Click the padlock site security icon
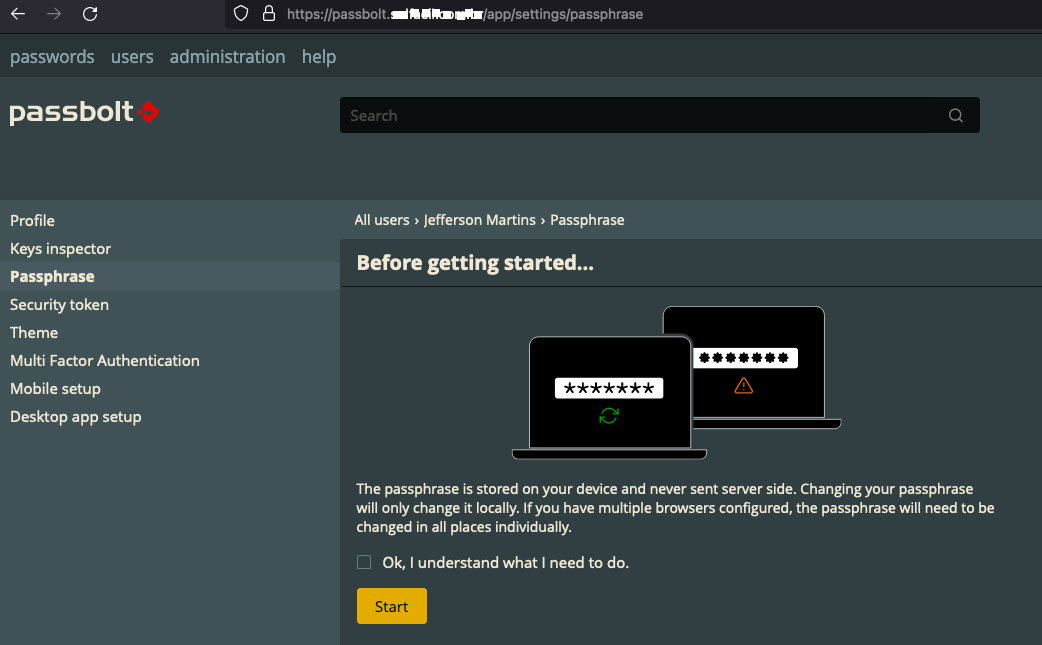 pyautogui.click(x=268, y=14)
